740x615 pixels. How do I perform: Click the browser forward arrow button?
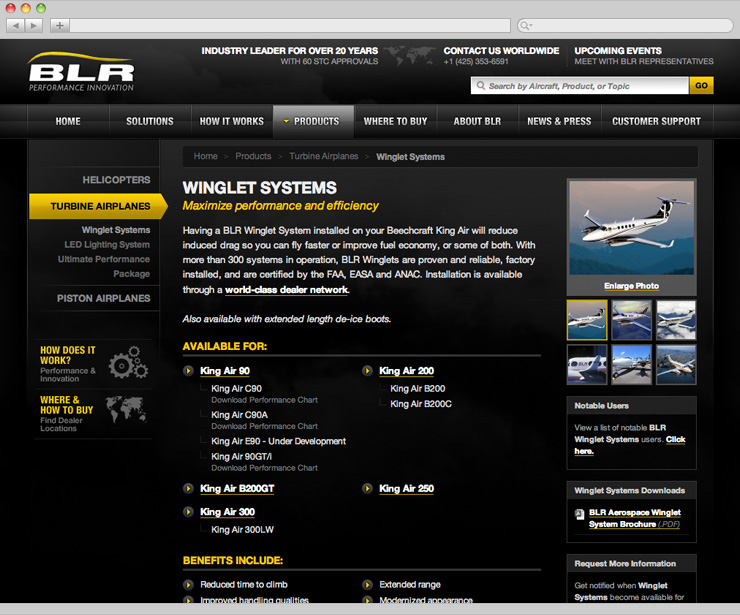[34, 25]
